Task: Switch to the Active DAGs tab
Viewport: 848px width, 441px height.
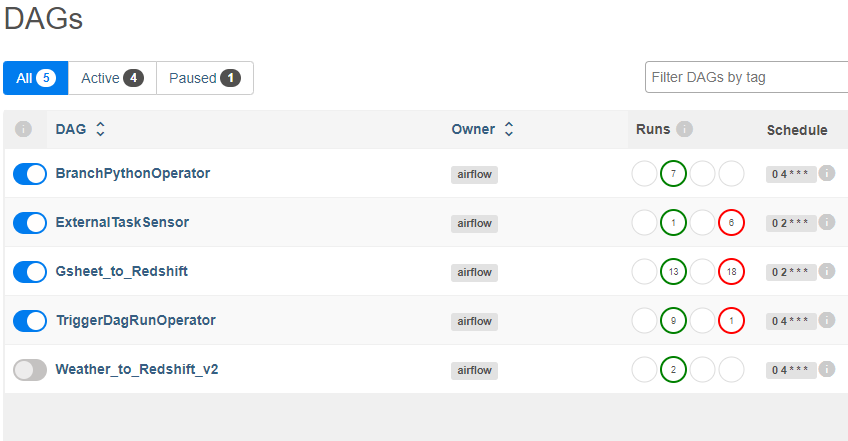Action: [x=112, y=78]
